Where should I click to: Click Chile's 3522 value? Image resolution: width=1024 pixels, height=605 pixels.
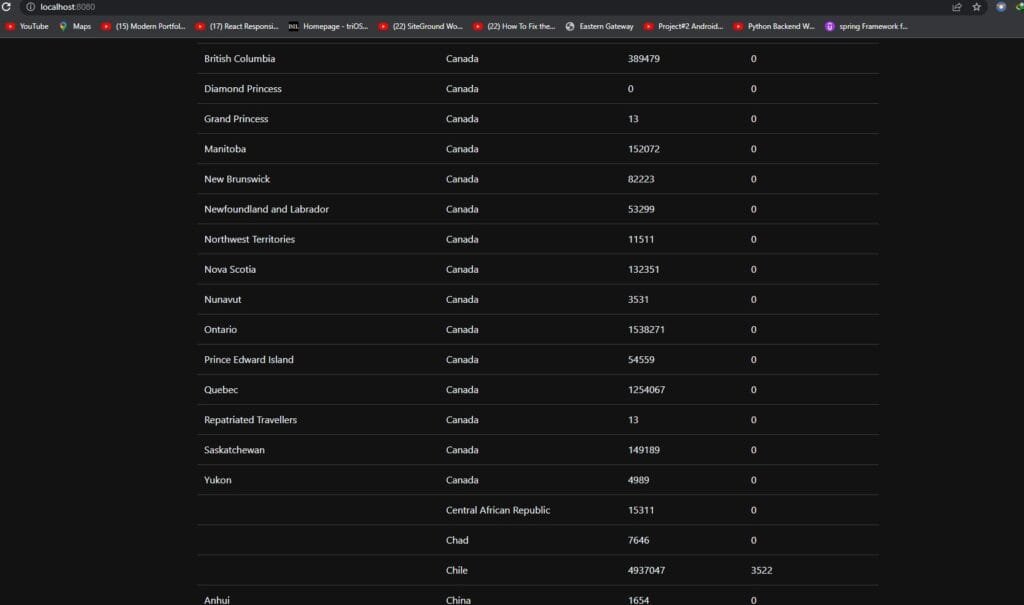[761, 571]
